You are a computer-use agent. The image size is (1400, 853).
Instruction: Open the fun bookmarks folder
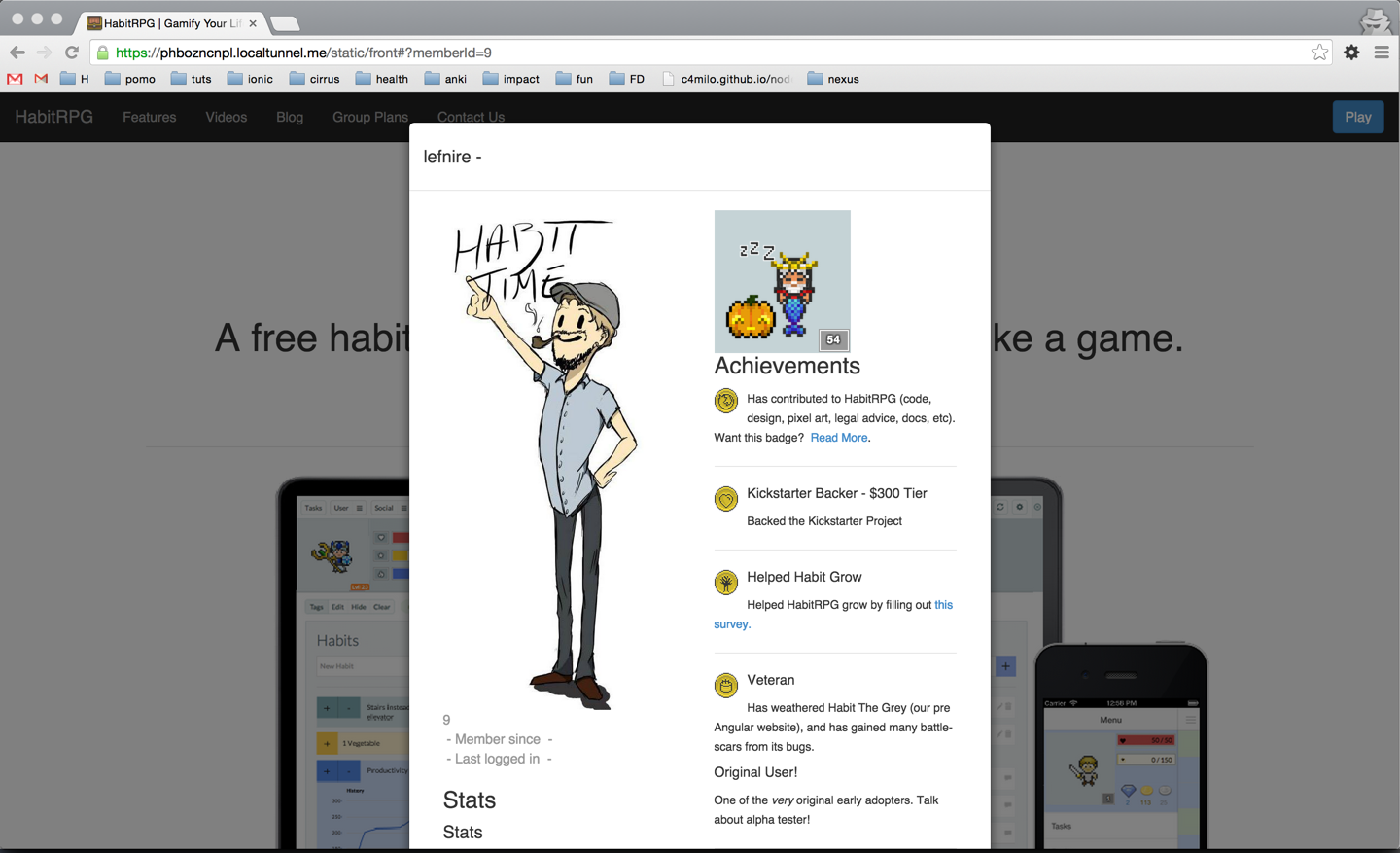(x=575, y=79)
